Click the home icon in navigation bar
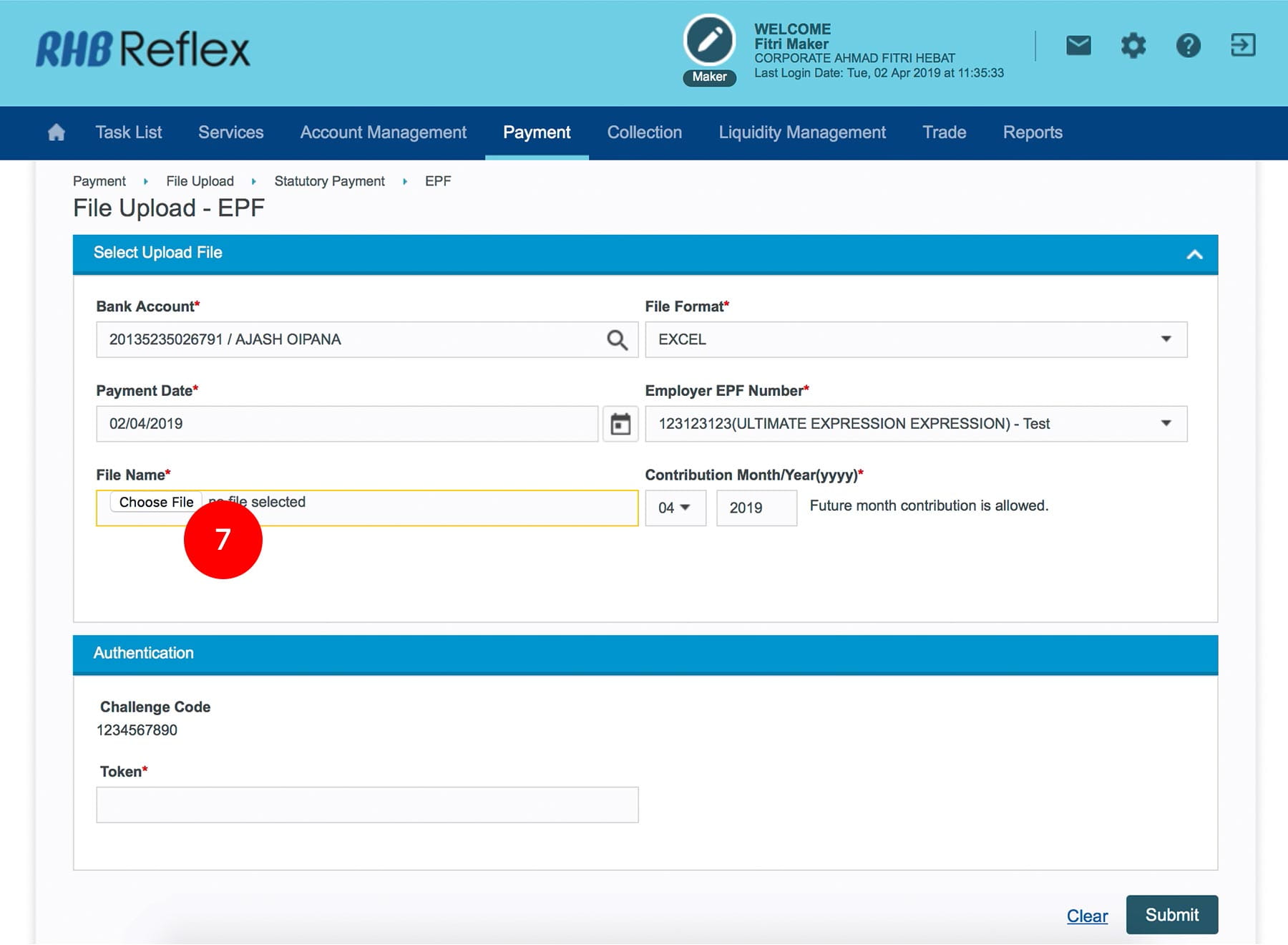This screenshot has width=1288, height=945. coord(56,132)
